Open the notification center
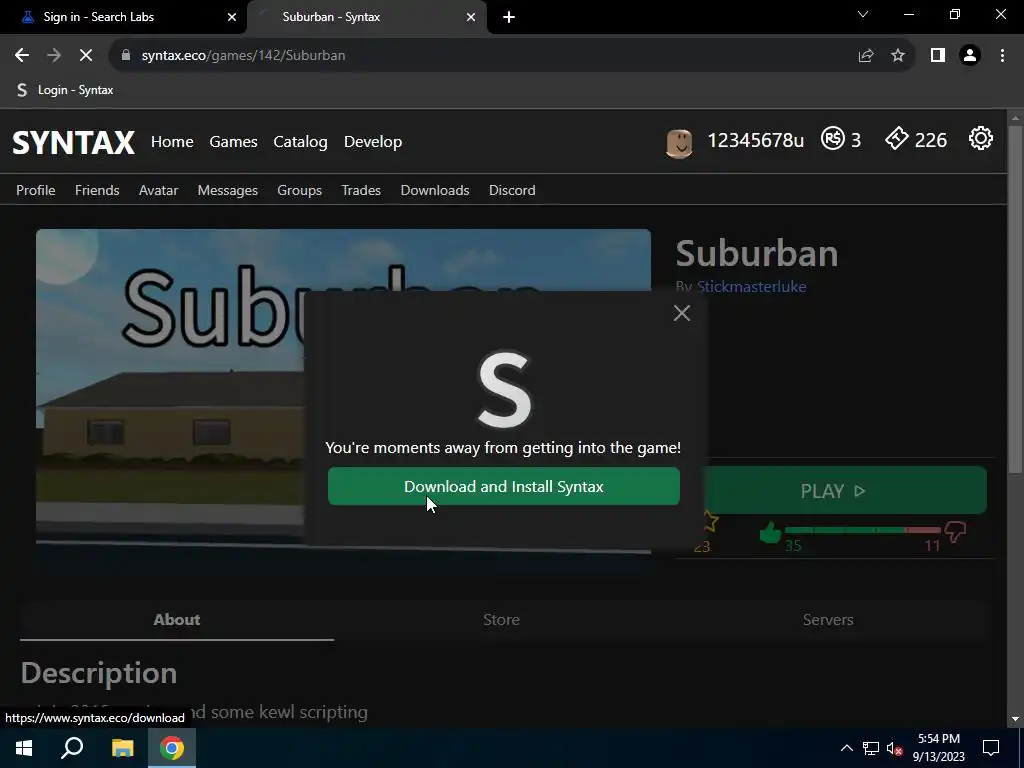This screenshot has height=768, width=1024. pos(991,748)
